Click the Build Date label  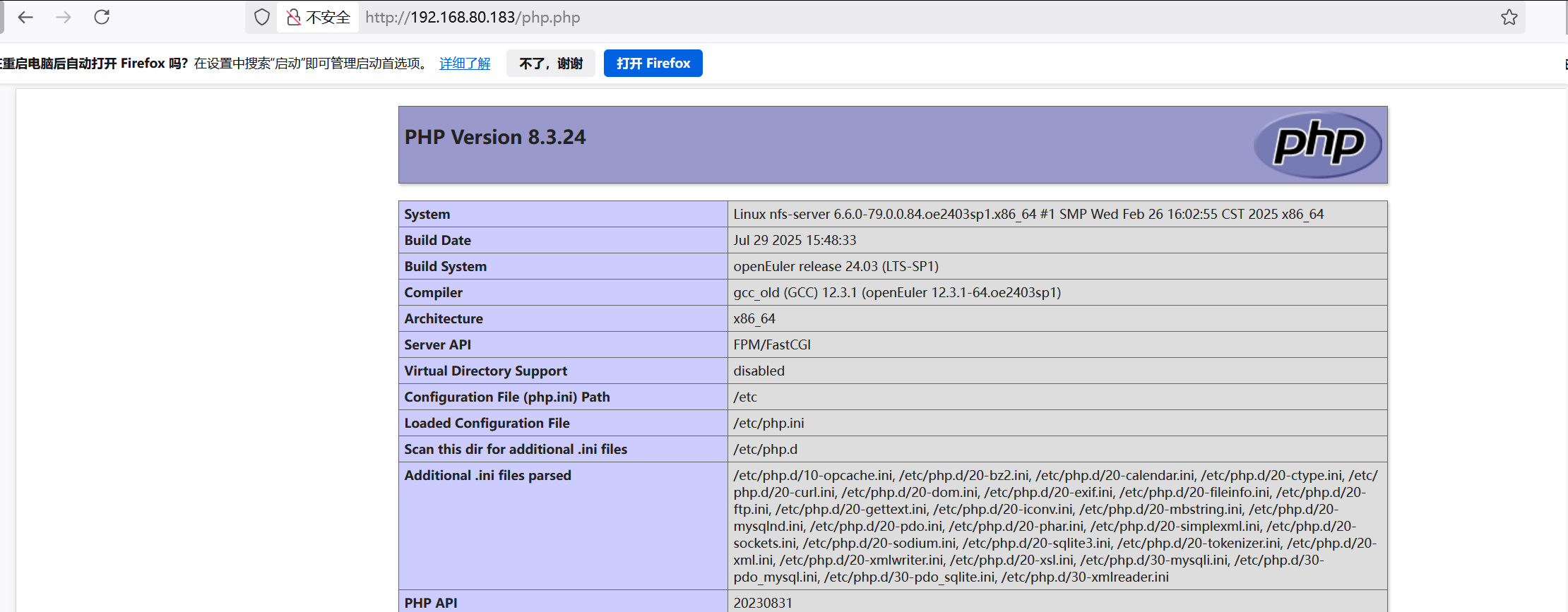438,240
